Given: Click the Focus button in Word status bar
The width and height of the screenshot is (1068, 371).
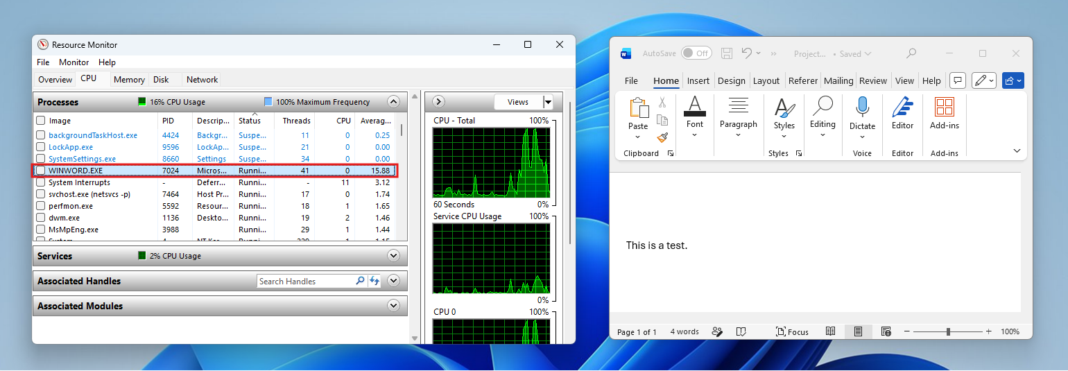Looking at the screenshot, I should (792, 332).
